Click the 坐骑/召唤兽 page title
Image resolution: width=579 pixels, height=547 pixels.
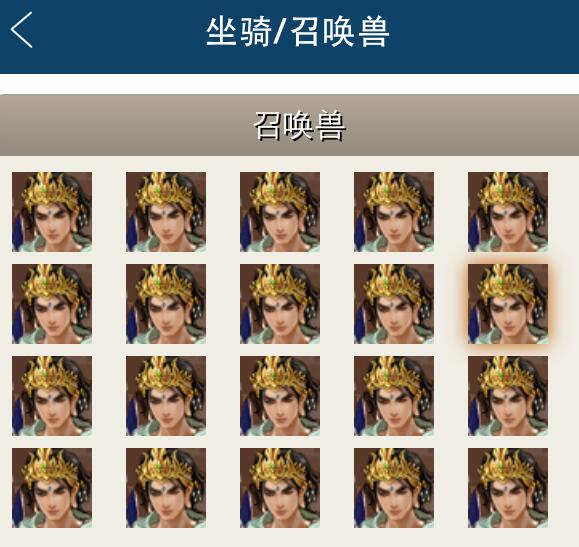(x=298, y=33)
